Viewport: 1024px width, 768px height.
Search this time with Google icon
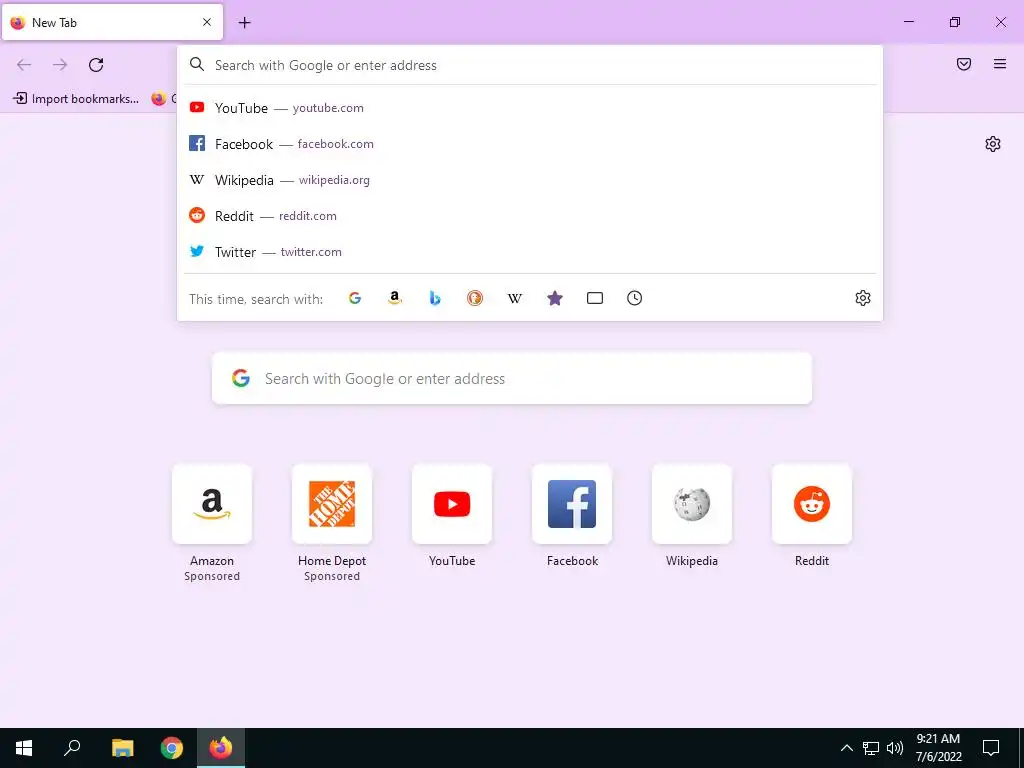pyautogui.click(x=355, y=298)
